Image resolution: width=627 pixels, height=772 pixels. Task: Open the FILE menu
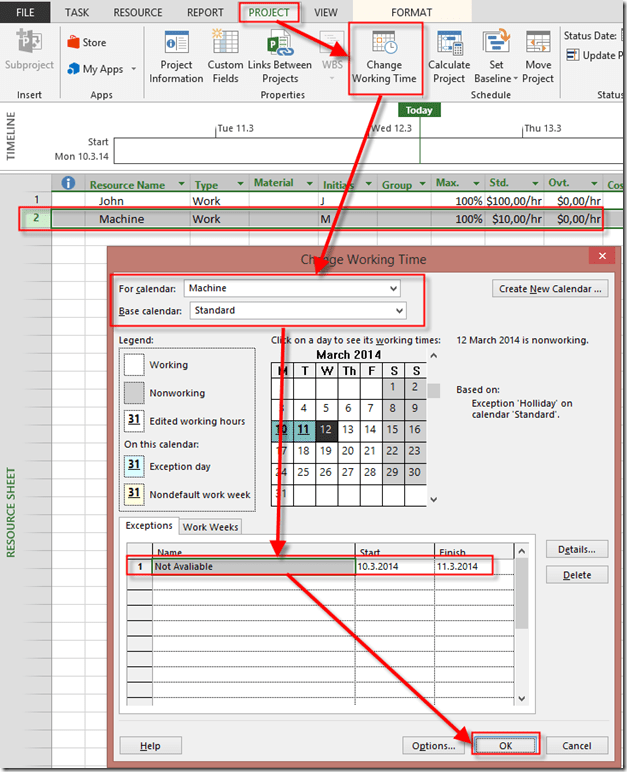tap(24, 13)
